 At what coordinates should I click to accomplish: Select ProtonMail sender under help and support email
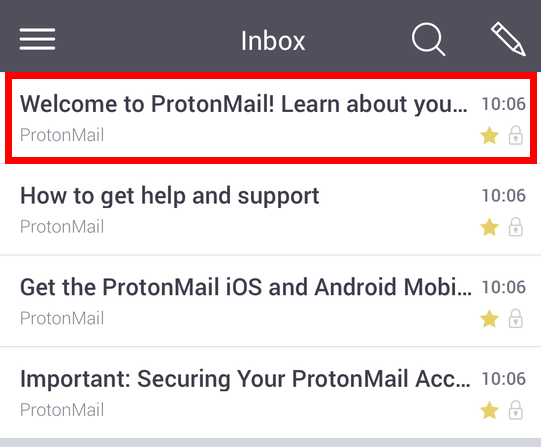[62, 227]
